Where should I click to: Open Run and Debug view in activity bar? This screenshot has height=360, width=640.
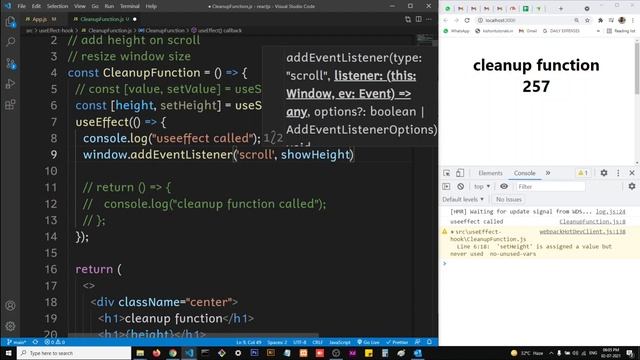tap(11, 84)
